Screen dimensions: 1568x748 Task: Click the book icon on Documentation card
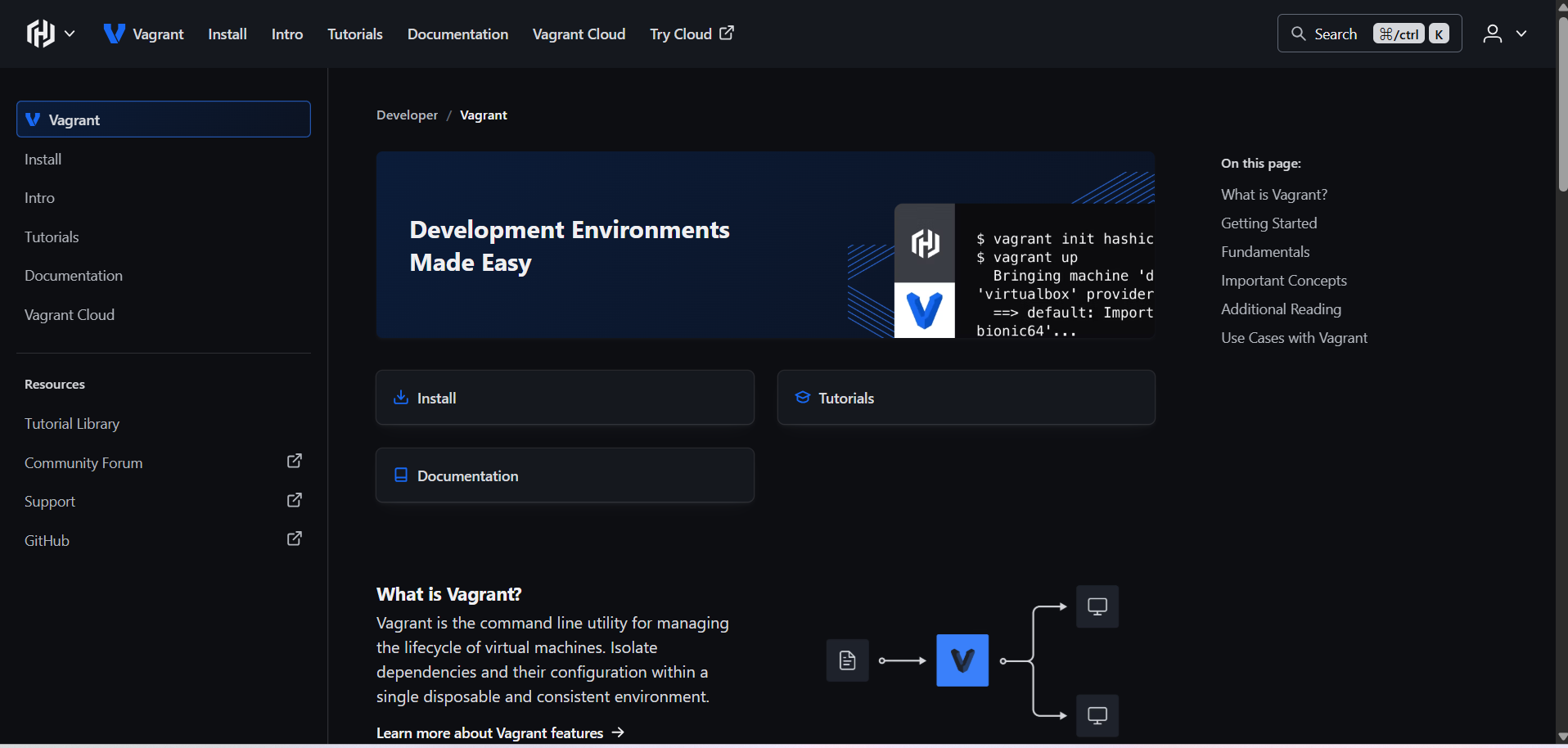click(401, 475)
